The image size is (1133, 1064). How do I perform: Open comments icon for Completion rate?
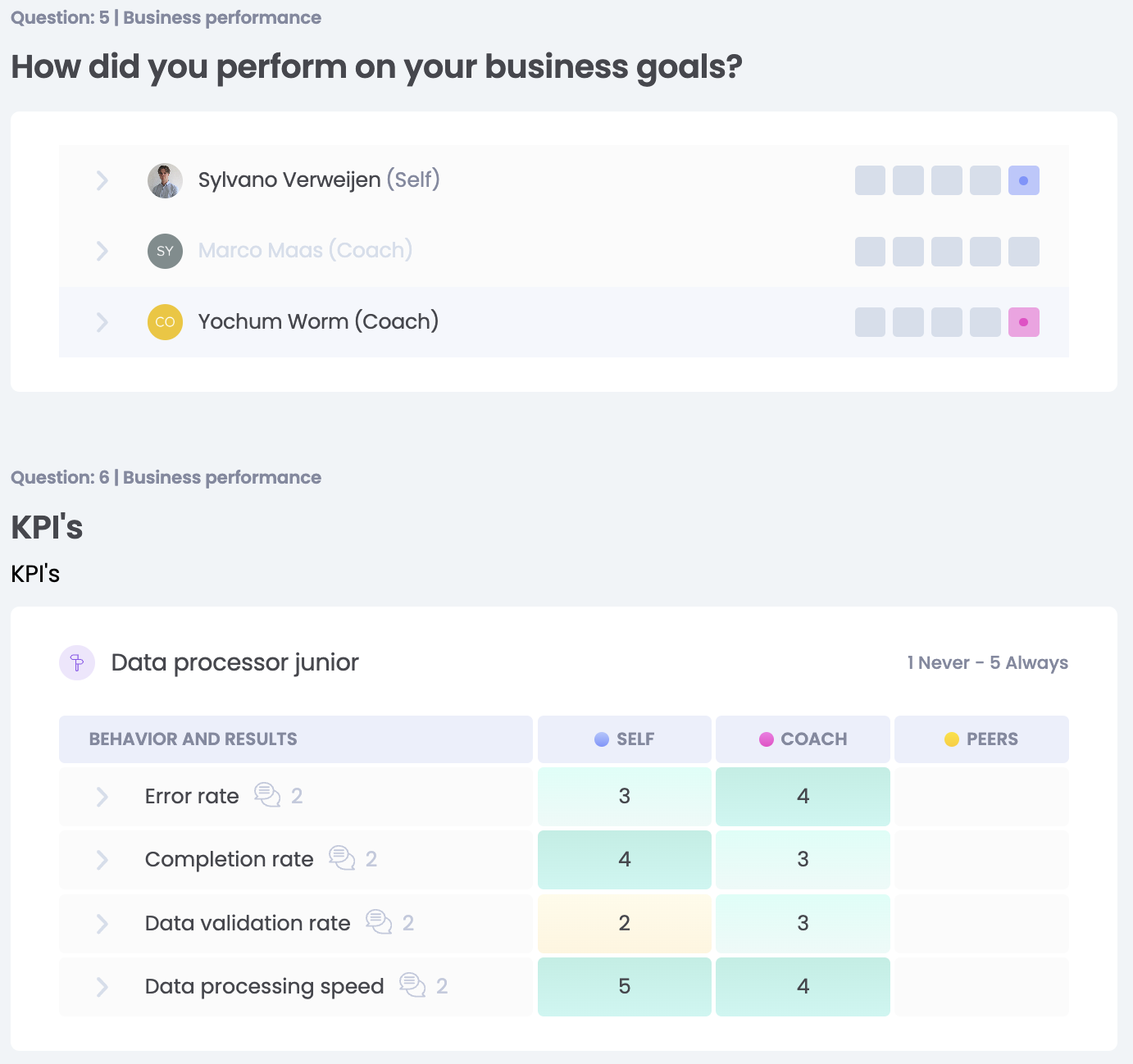[x=342, y=858]
